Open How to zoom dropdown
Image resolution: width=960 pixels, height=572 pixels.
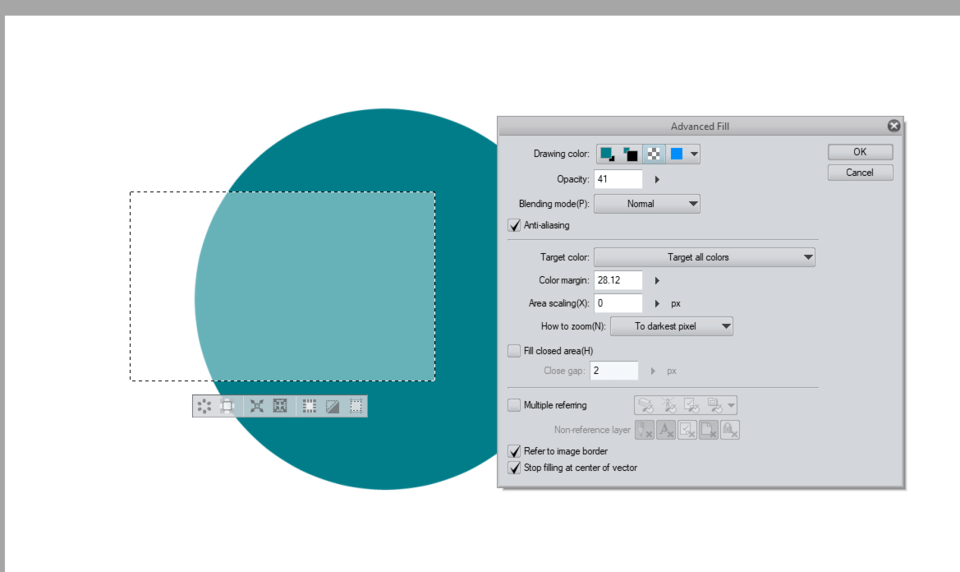(x=671, y=326)
